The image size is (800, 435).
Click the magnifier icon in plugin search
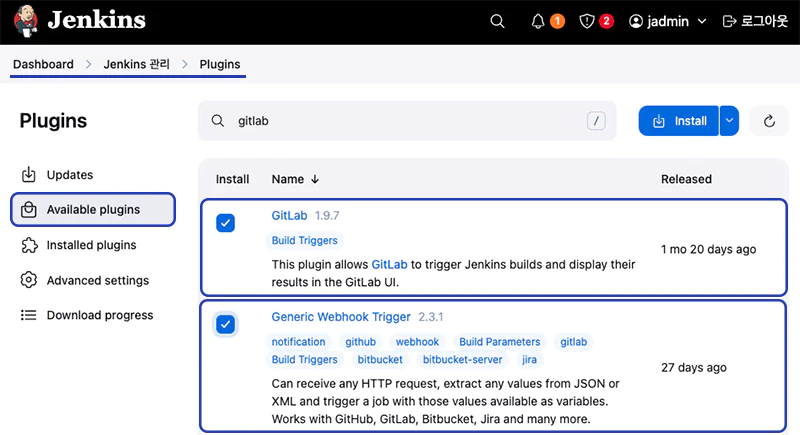[x=218, y=121]
